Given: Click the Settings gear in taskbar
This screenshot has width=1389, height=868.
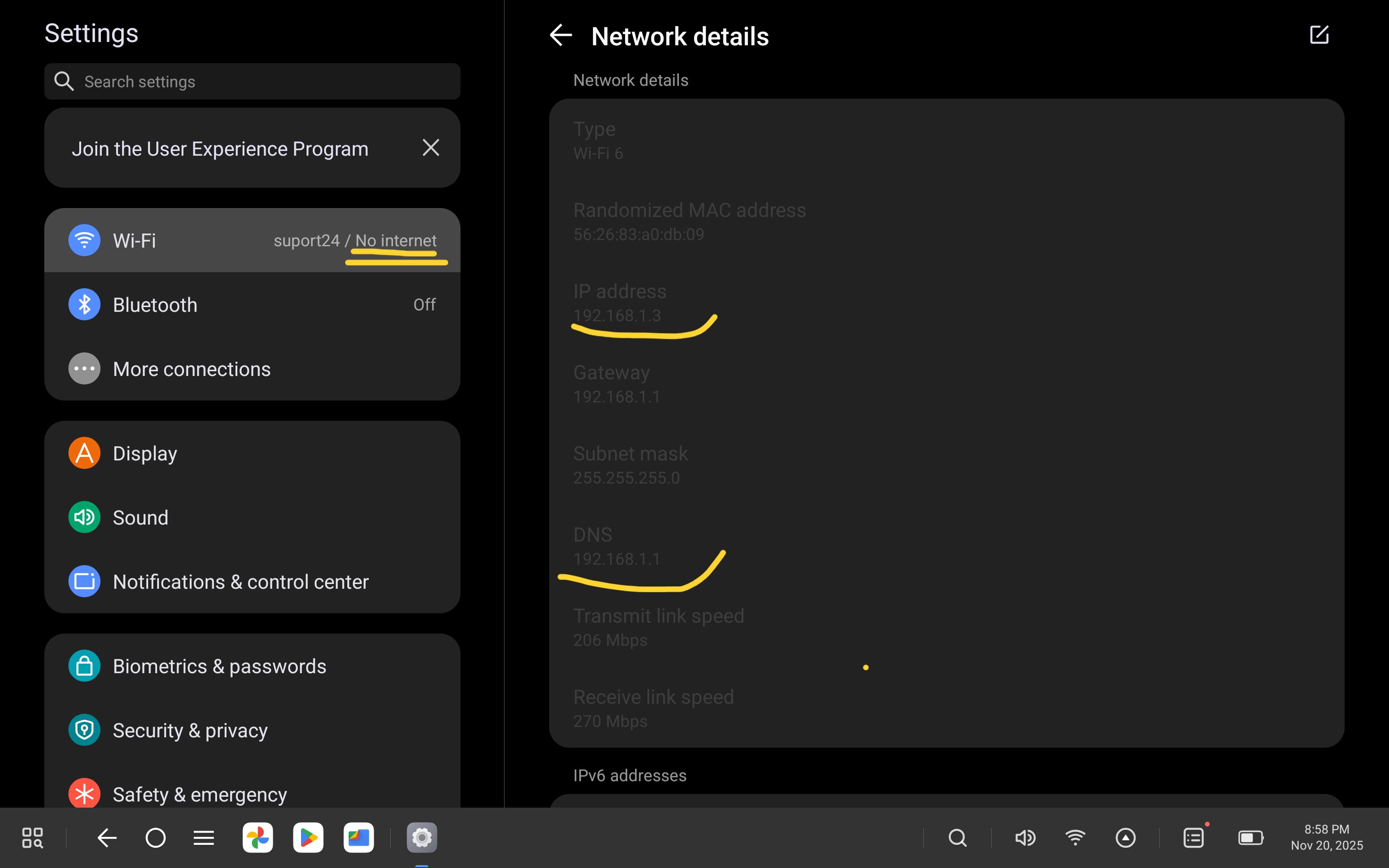Looking at the screenshot, I should click(x=422, y=838).
